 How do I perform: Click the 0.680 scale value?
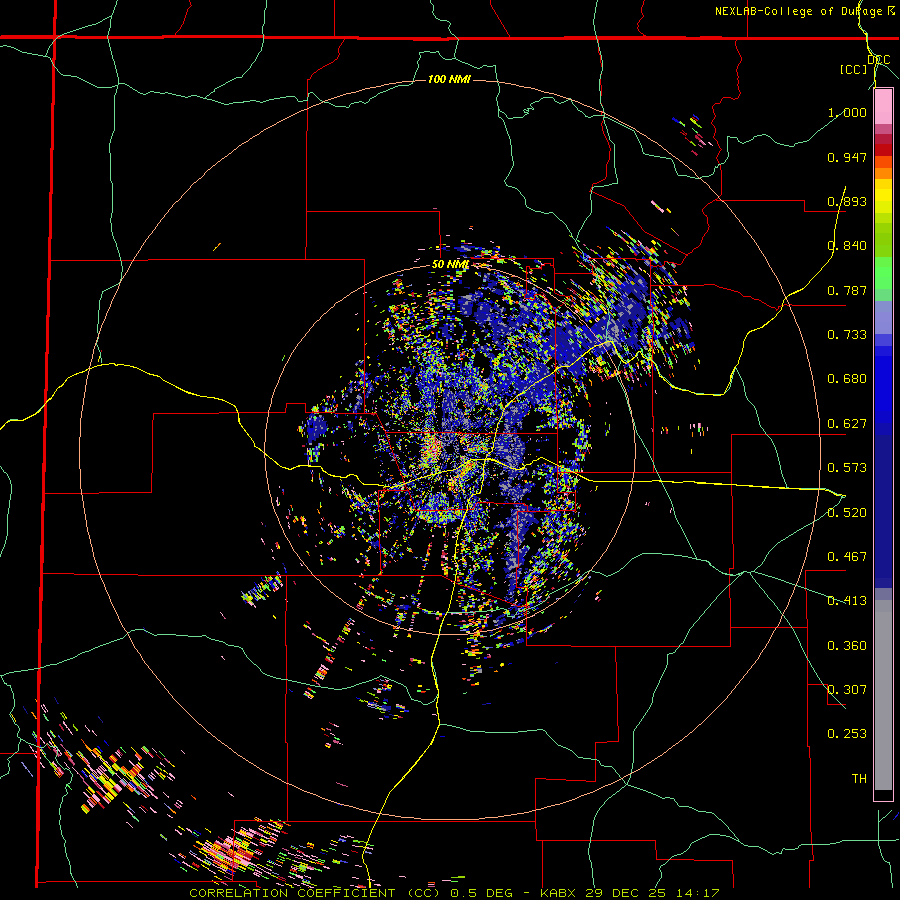pos(847,379)
